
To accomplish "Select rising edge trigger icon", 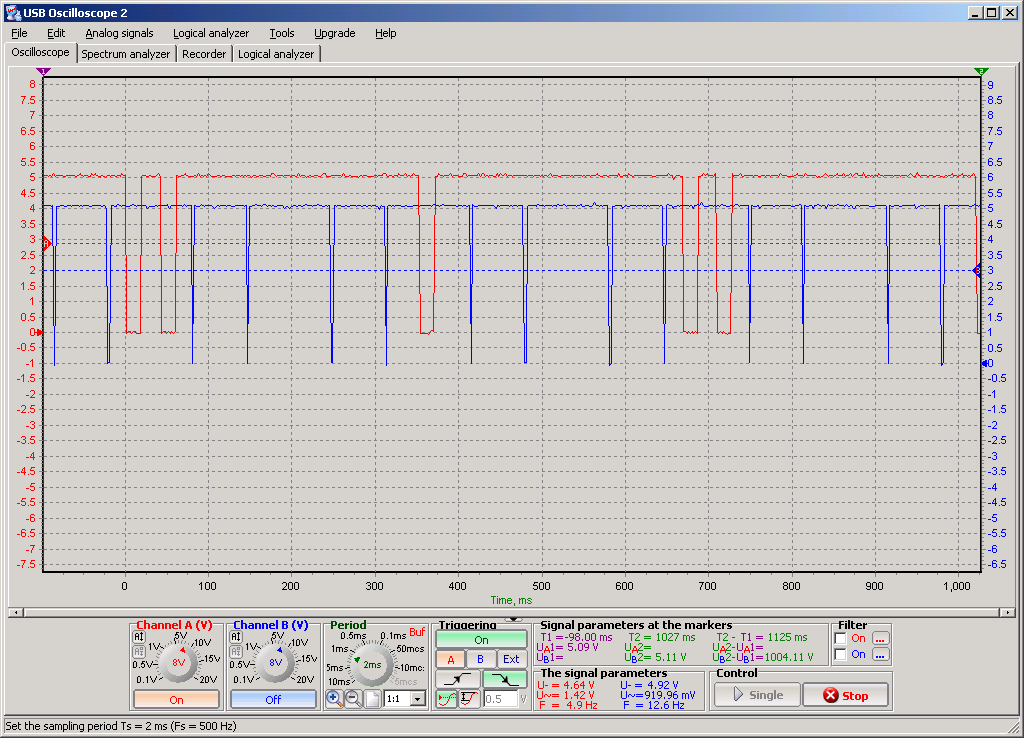I will pos(458,679).
